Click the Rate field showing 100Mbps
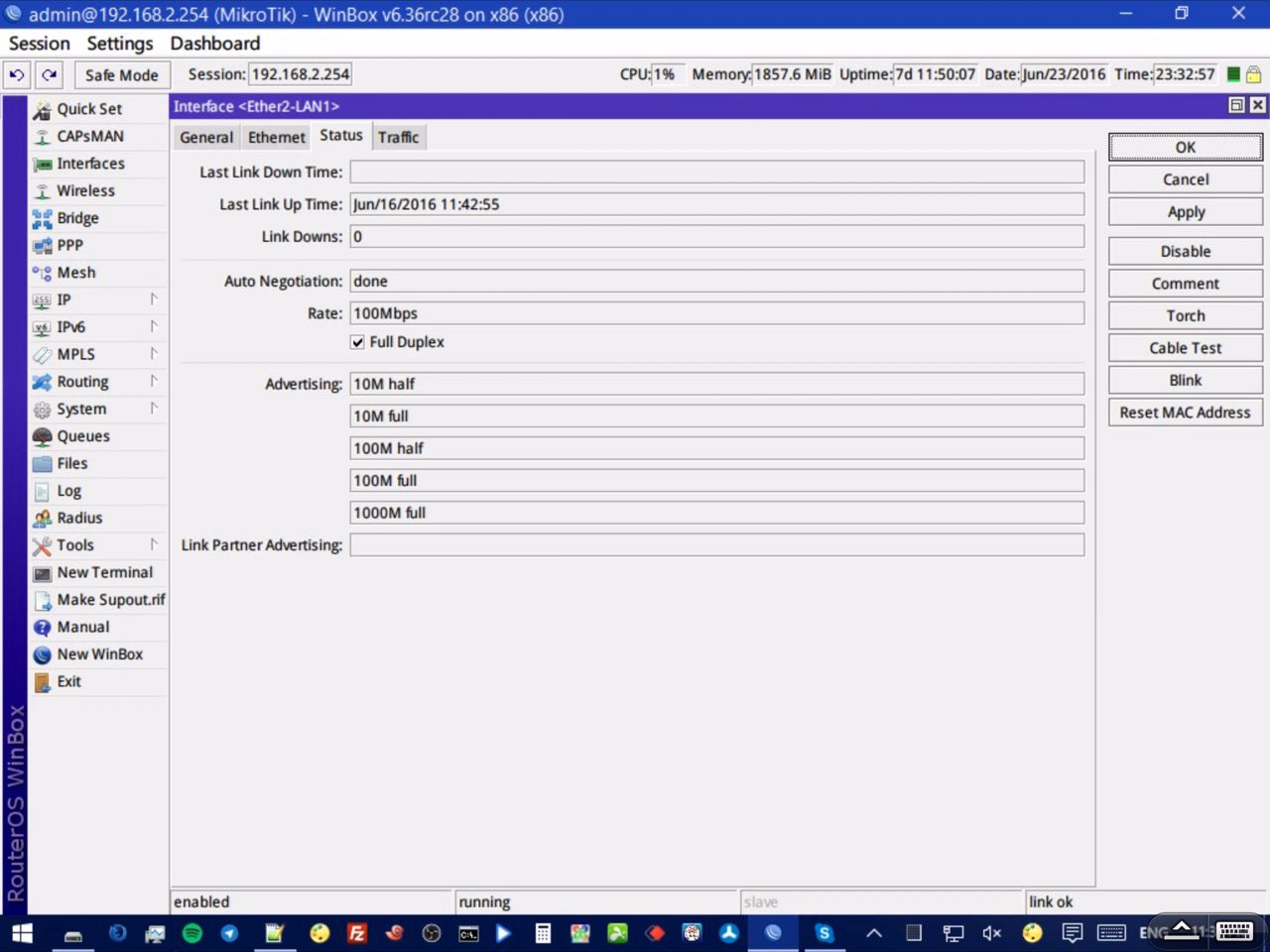The image size is (1270, 952). point(716,313)
